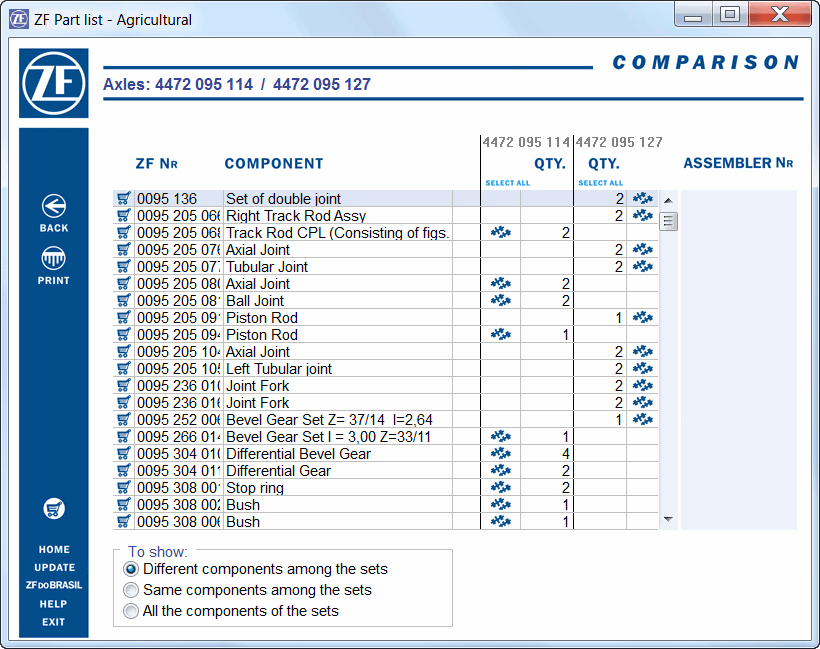820x649 pixels.
Task: Add part 0095 136 to cart
Action: point(124,199)
